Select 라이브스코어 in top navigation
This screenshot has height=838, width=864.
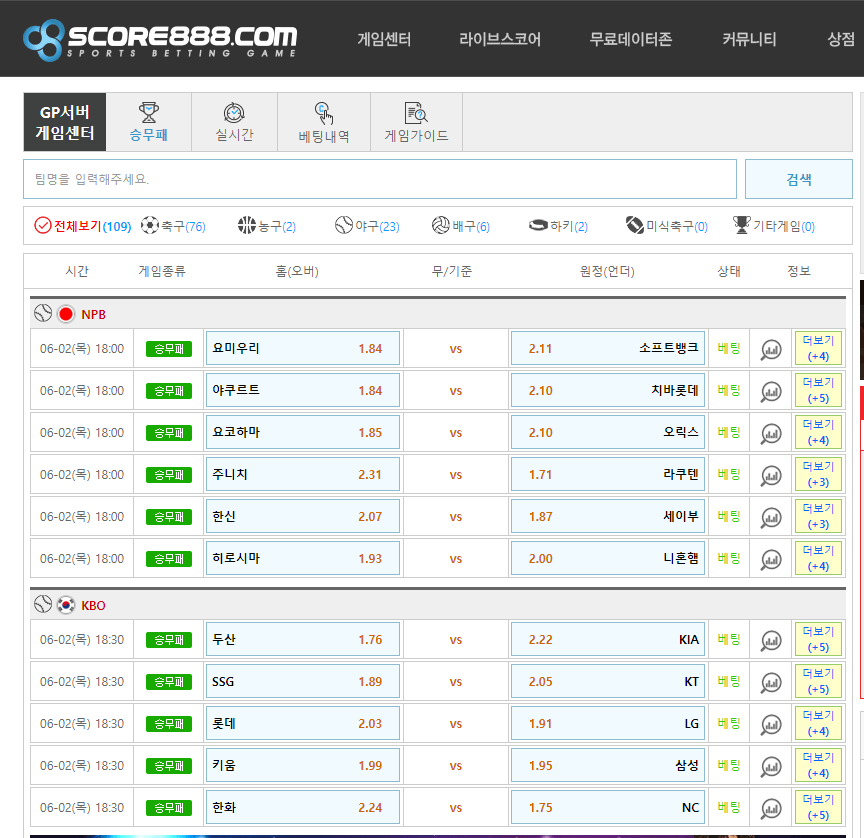pos(500,39)
